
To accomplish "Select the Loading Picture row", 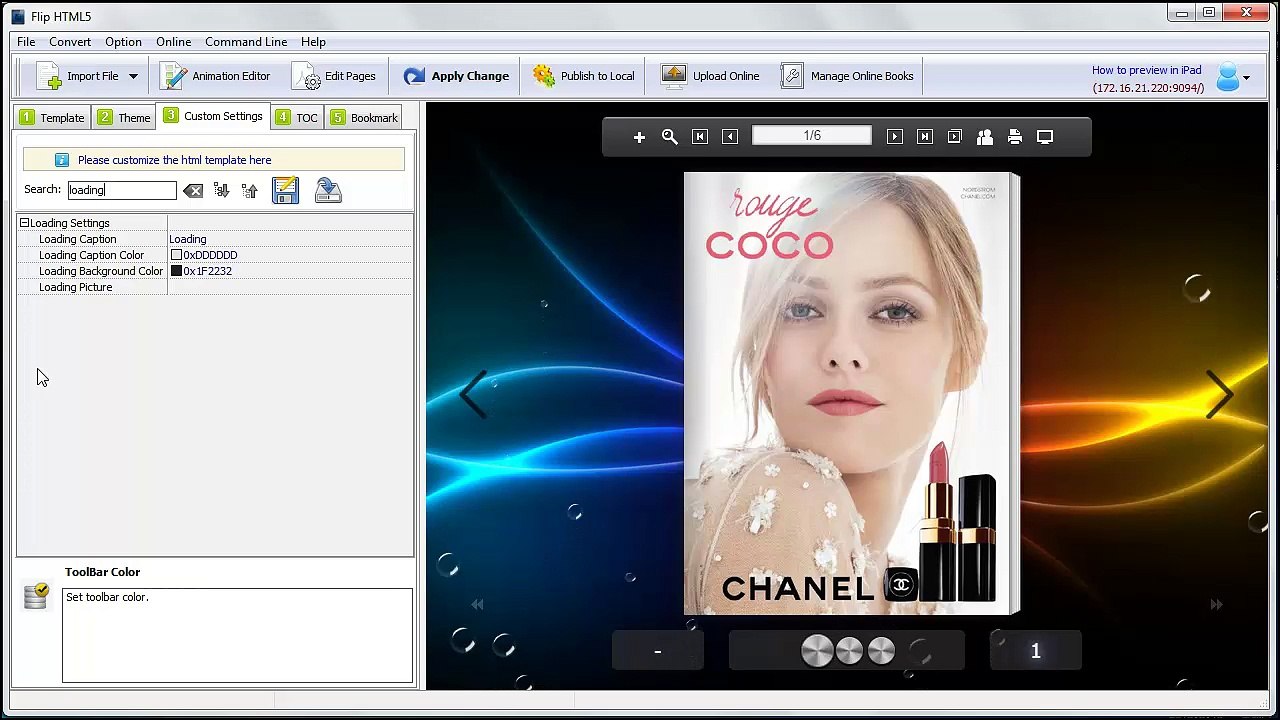I will click(215, 287).
